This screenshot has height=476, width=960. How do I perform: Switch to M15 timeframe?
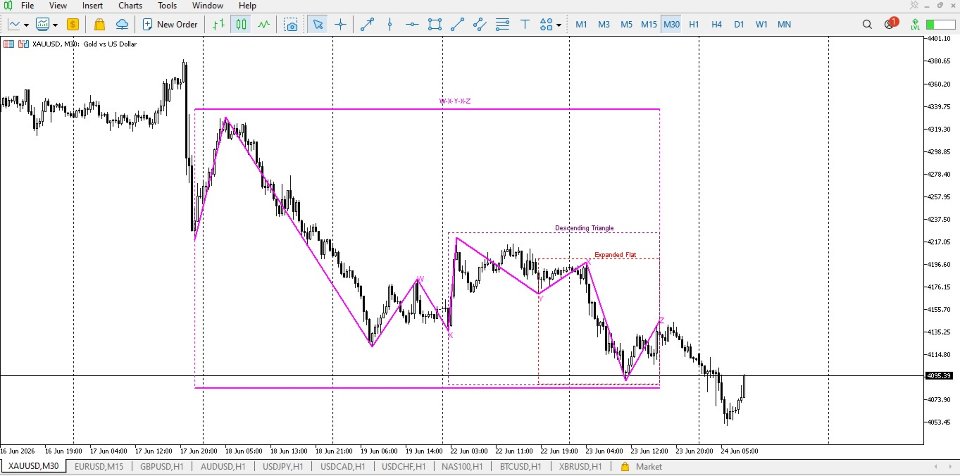(x=649, y=25)
